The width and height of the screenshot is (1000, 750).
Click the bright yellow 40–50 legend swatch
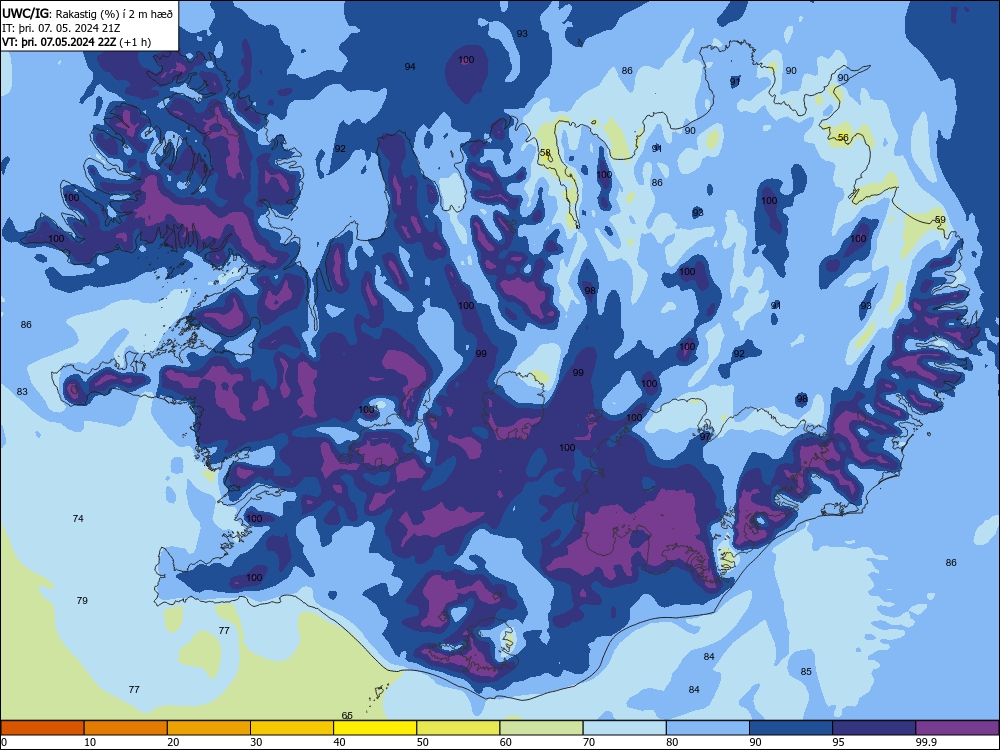pyautogui.click(x=375, y=728)
